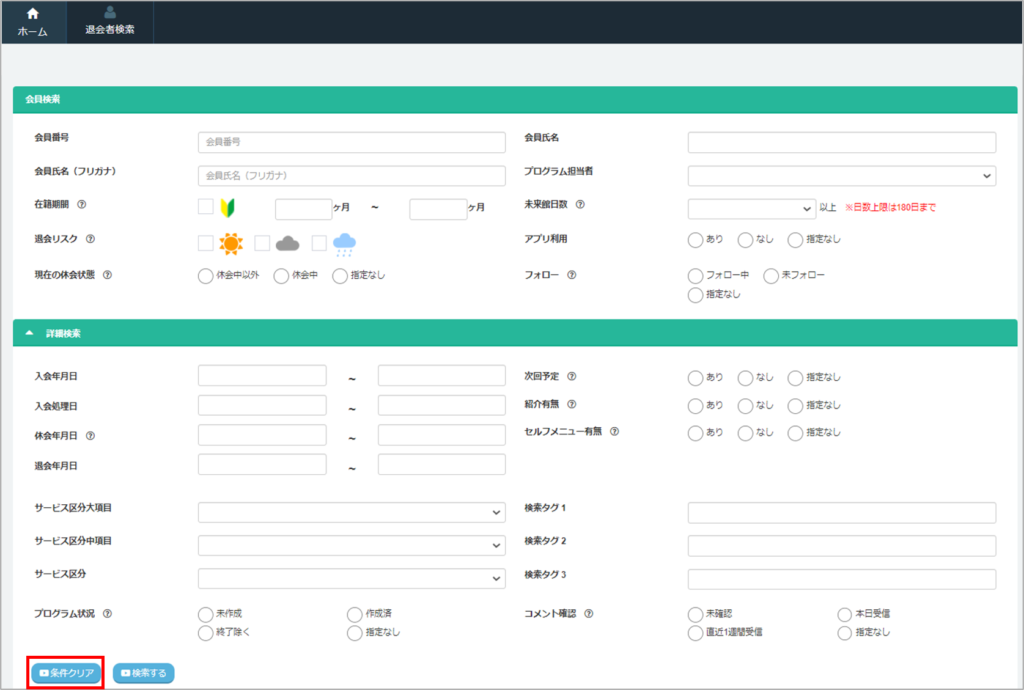Viewport: 1024px width, 690px height.
Task: Go to the ホーム tab
Action: pyautogui.click(x=33, y=22)
